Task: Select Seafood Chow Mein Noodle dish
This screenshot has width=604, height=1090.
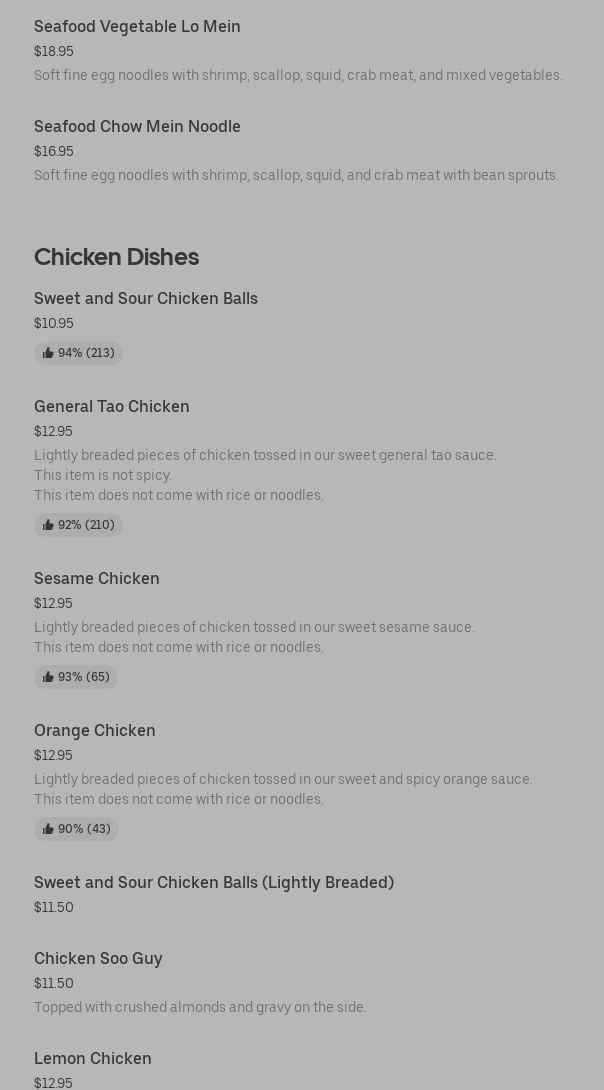Action: tap(137, 127)
